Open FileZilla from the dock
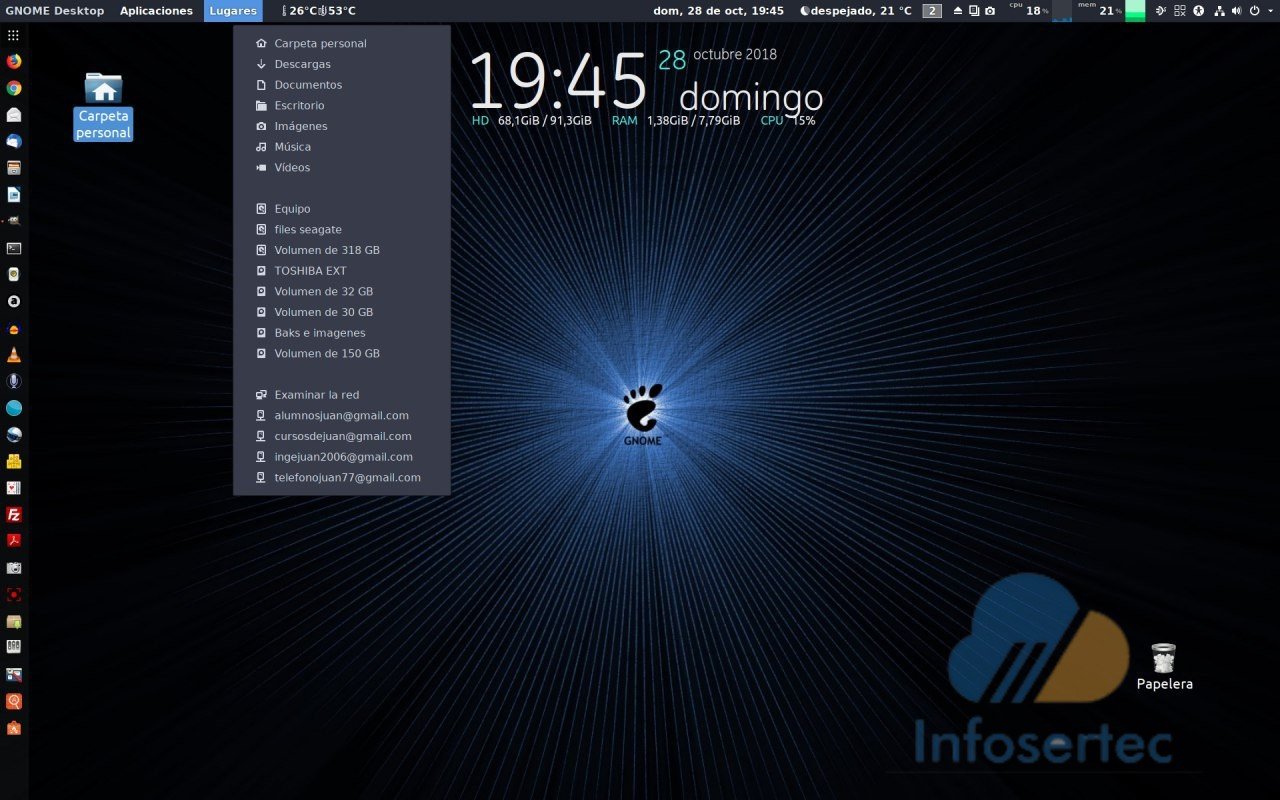 pyautogui.click(x=14, y=515)
